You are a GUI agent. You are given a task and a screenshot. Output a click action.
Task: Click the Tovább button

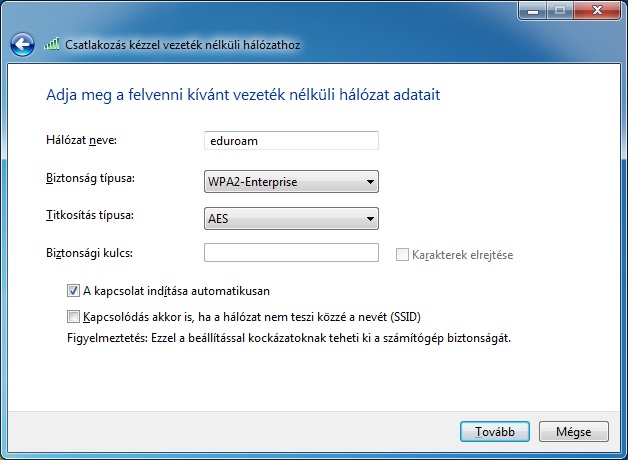[495, 432]
